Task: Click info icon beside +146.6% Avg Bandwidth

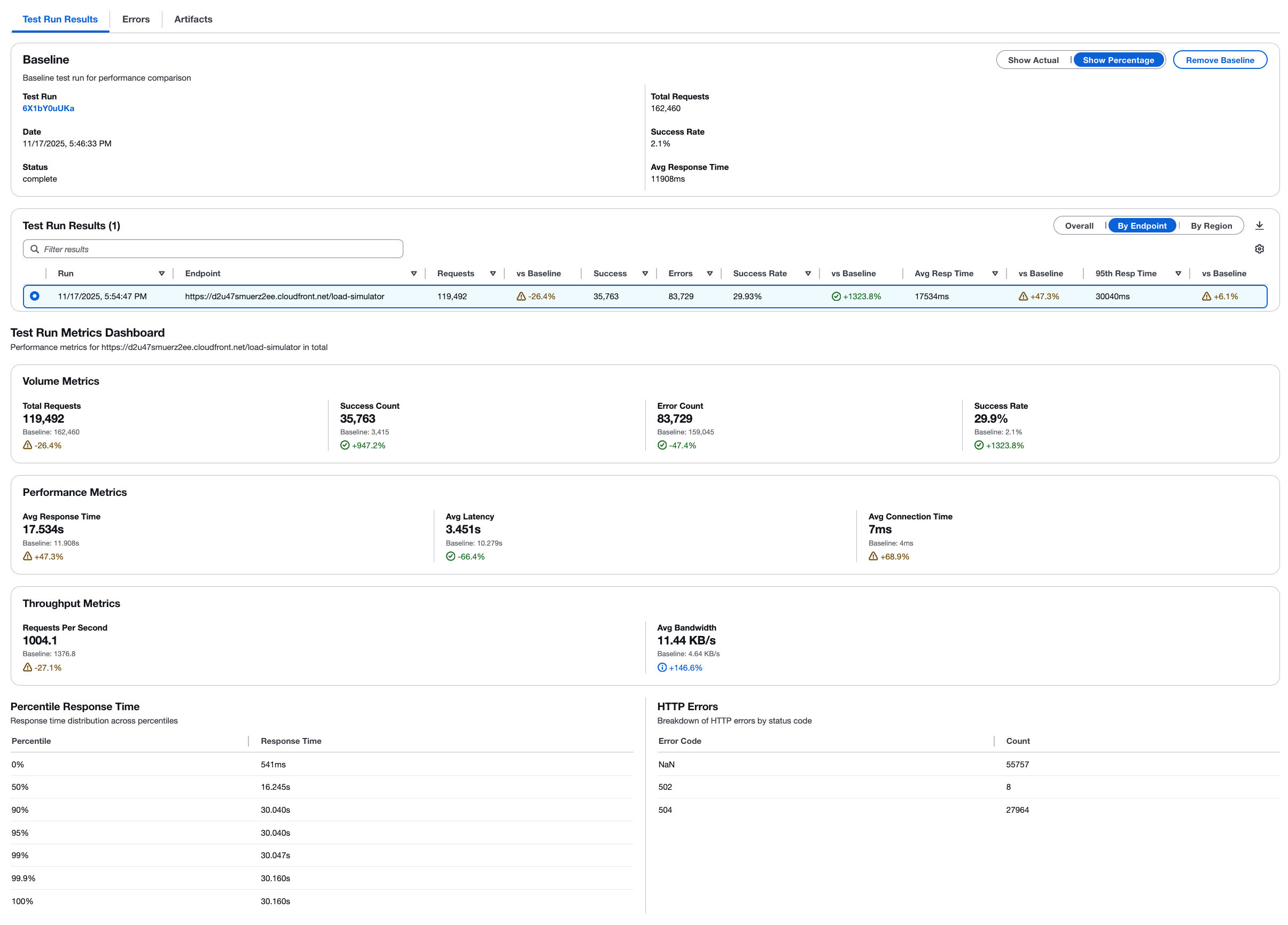Action: point(662,667)
